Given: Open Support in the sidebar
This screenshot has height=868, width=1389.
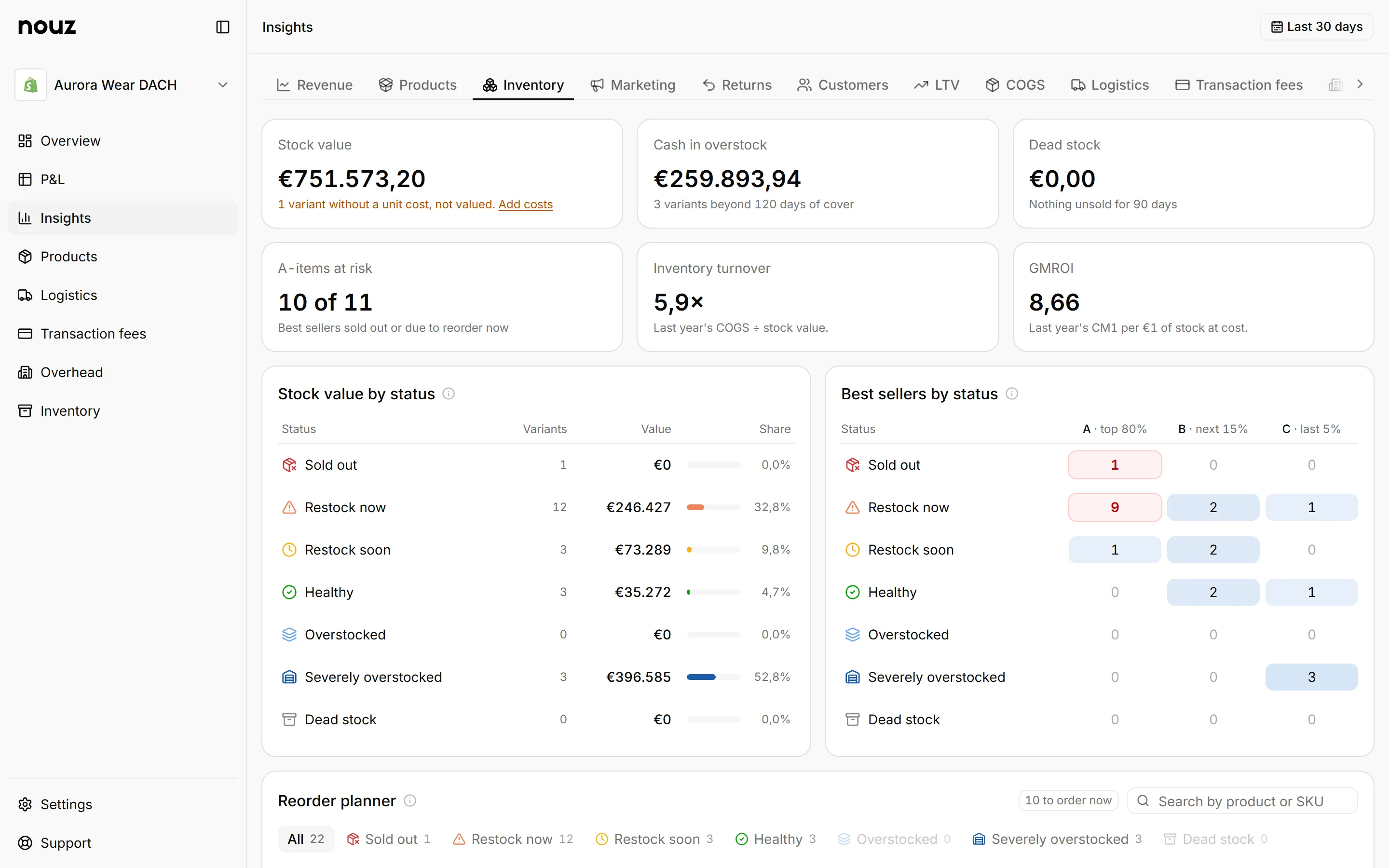Looking at the screenshot, I should [123, 843].
